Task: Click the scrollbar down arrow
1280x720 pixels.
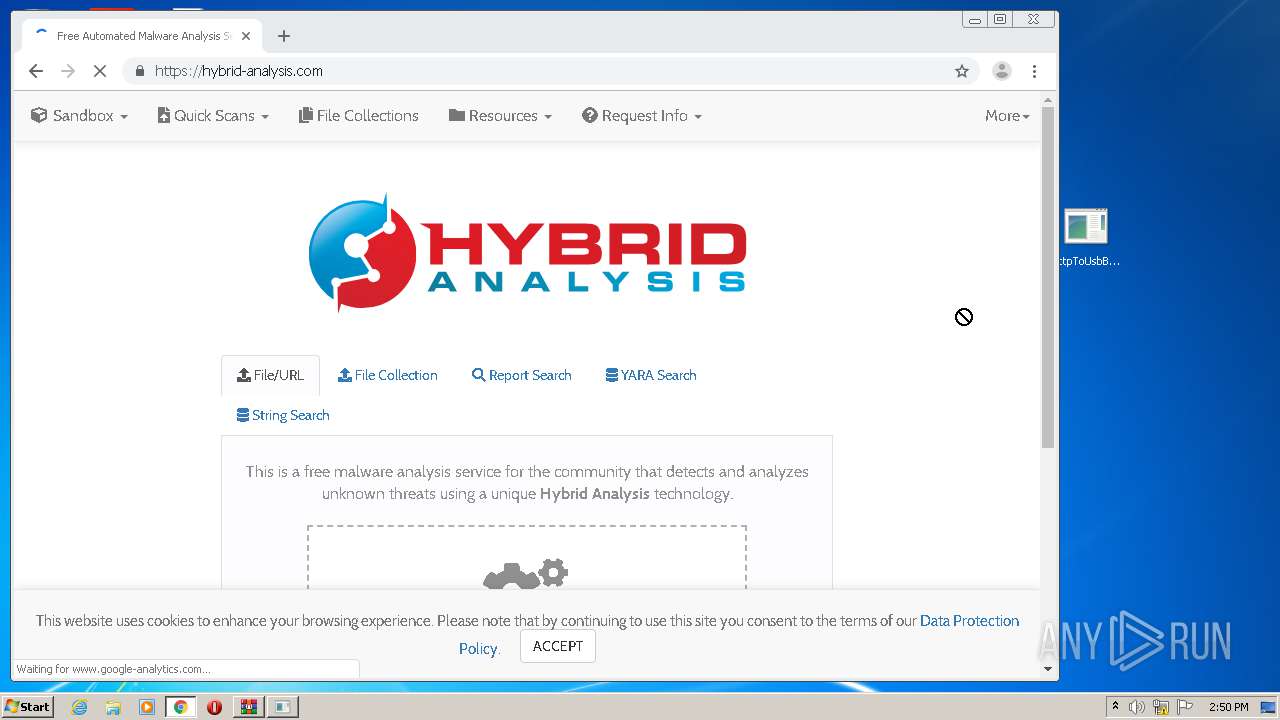Action: point(1048,669)
